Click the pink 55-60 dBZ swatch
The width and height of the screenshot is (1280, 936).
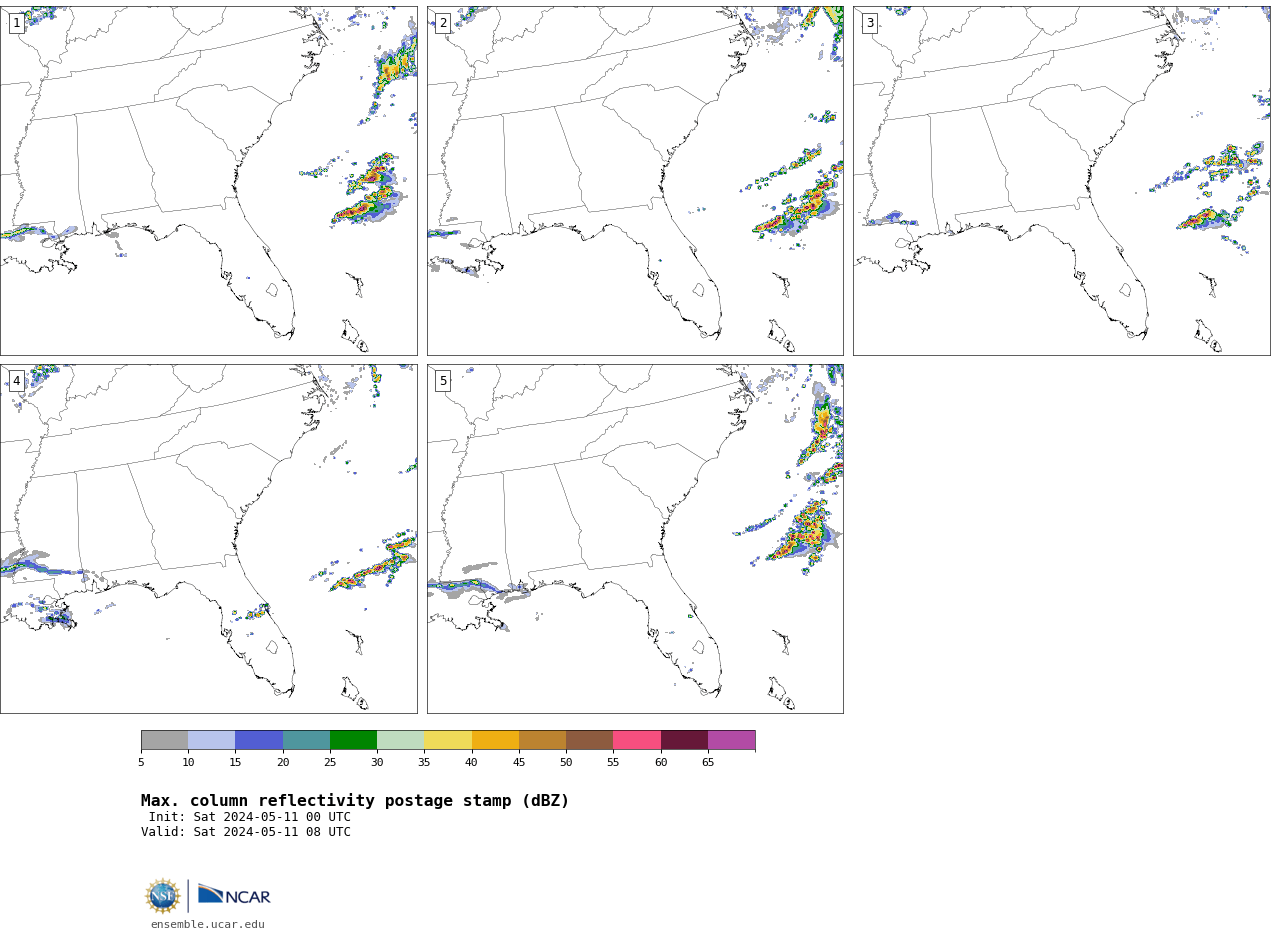637,740
